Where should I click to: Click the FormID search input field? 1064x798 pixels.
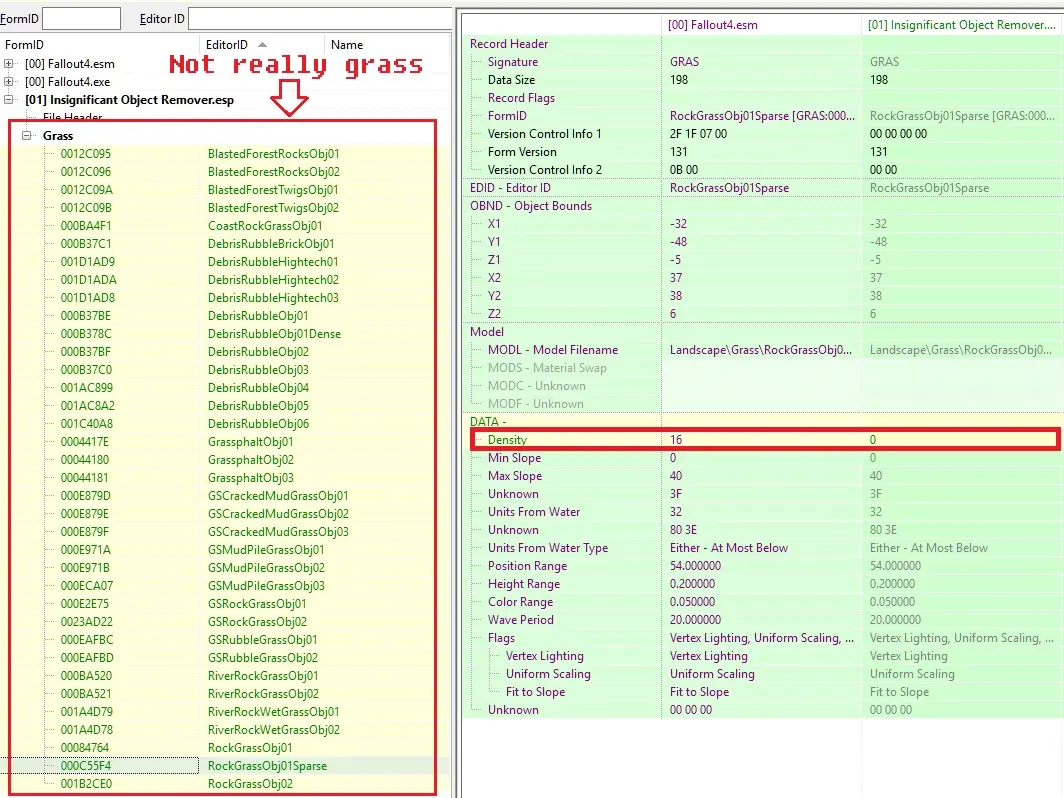click(x=81, y=18)
